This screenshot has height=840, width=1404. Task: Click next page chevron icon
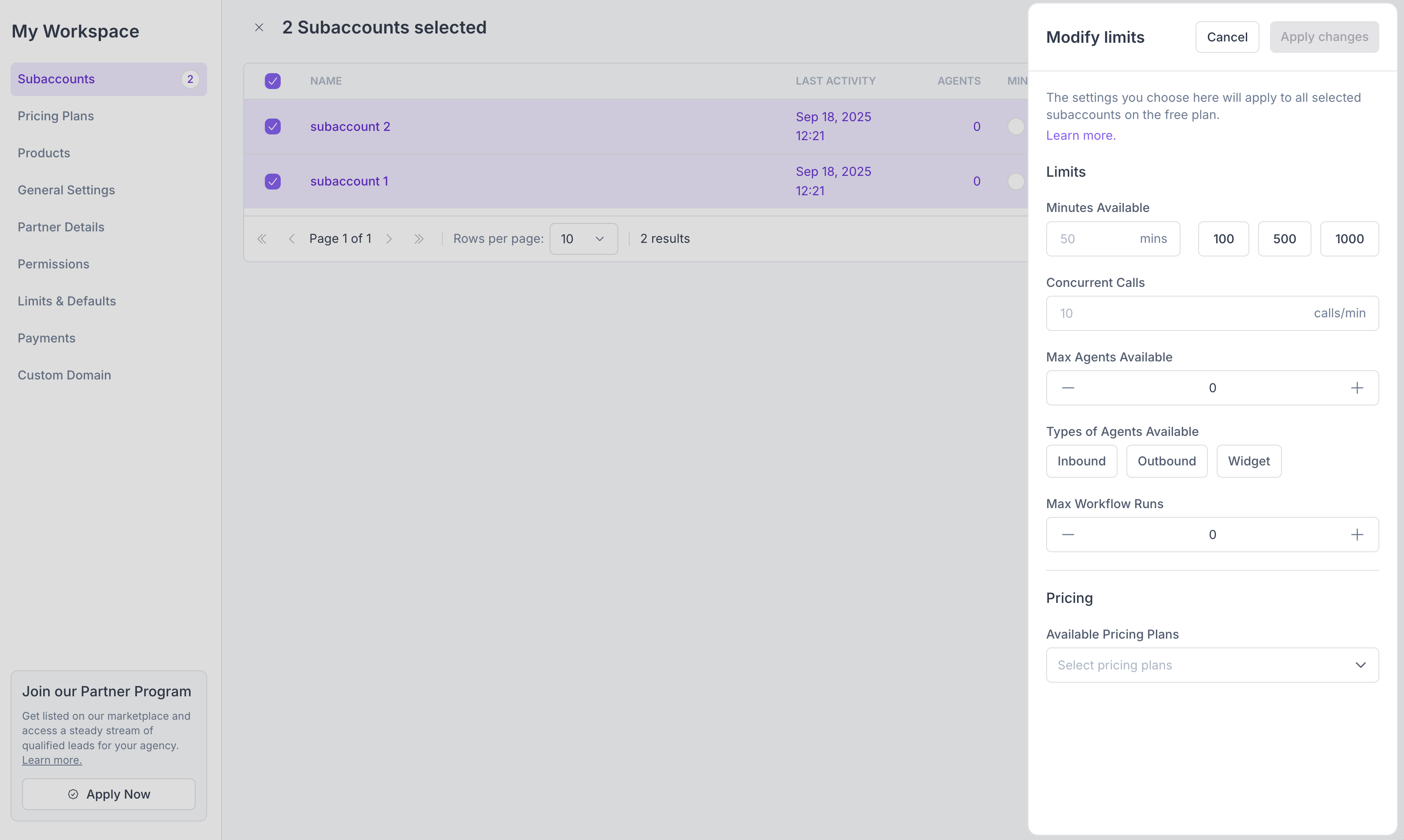(390, 239)
